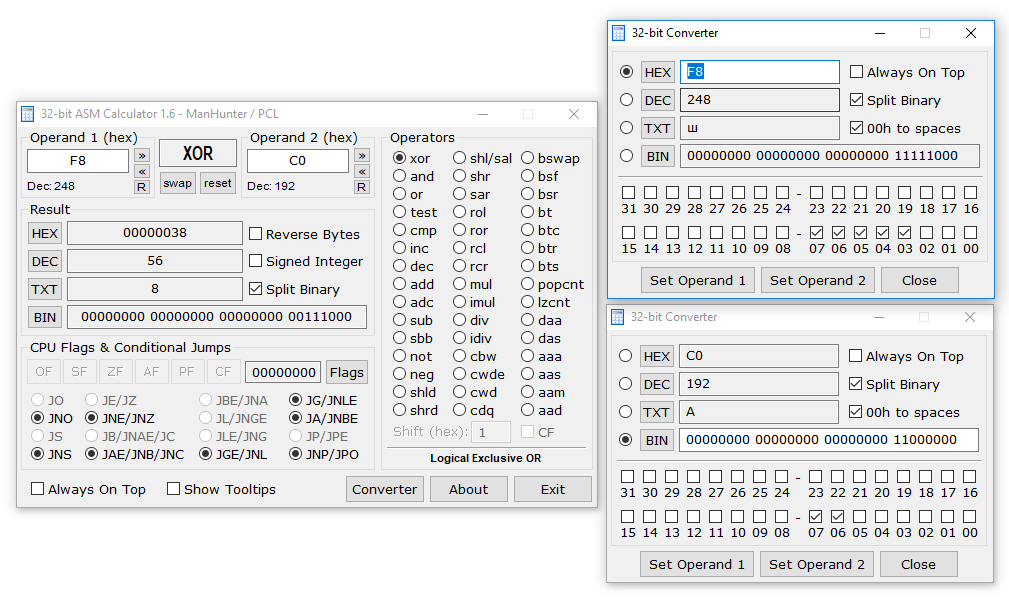Select the DEC radio button in top converter

tap(627, 100)
